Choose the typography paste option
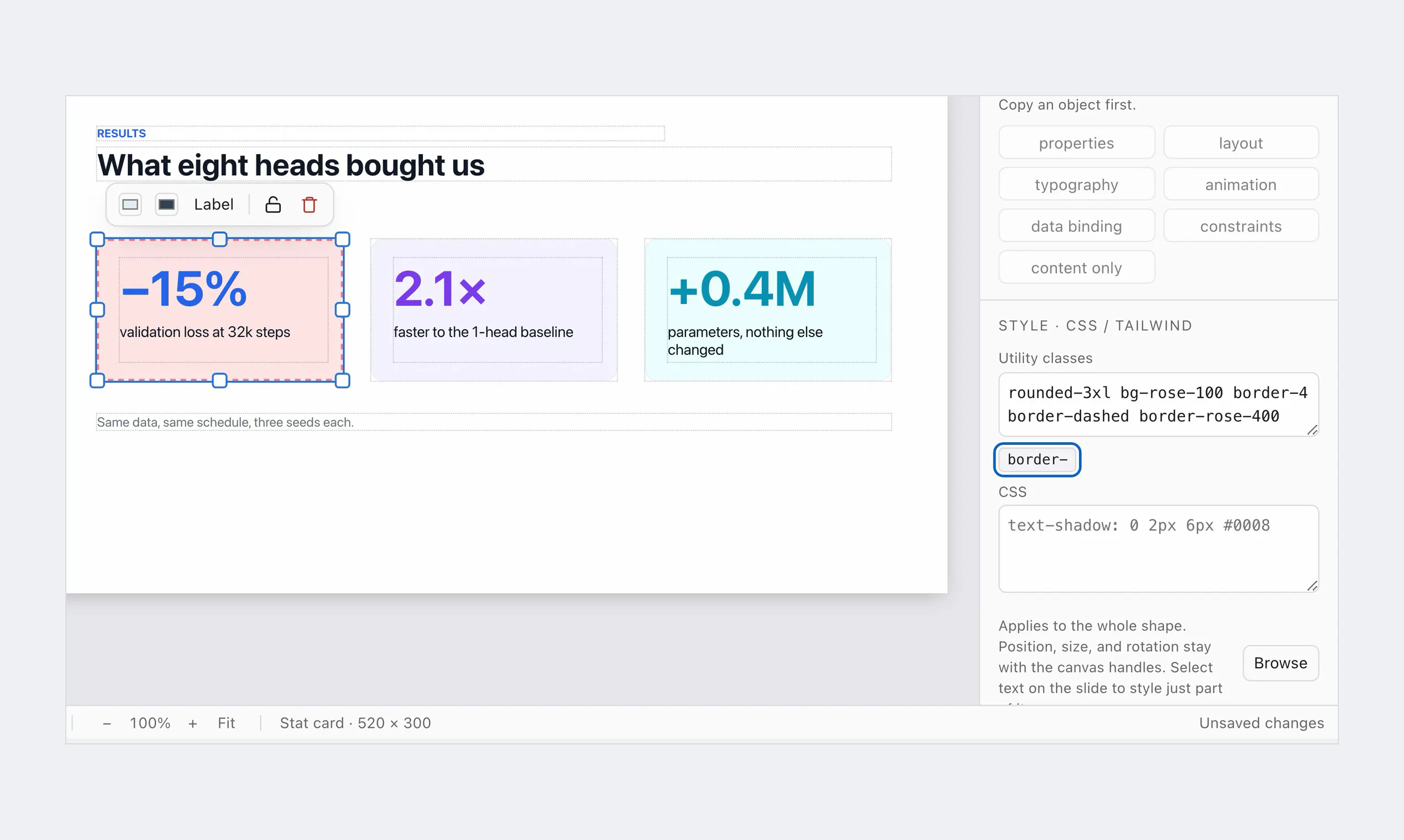The height and width of the screenshot is (840, 1404). tap(1076, 184)
